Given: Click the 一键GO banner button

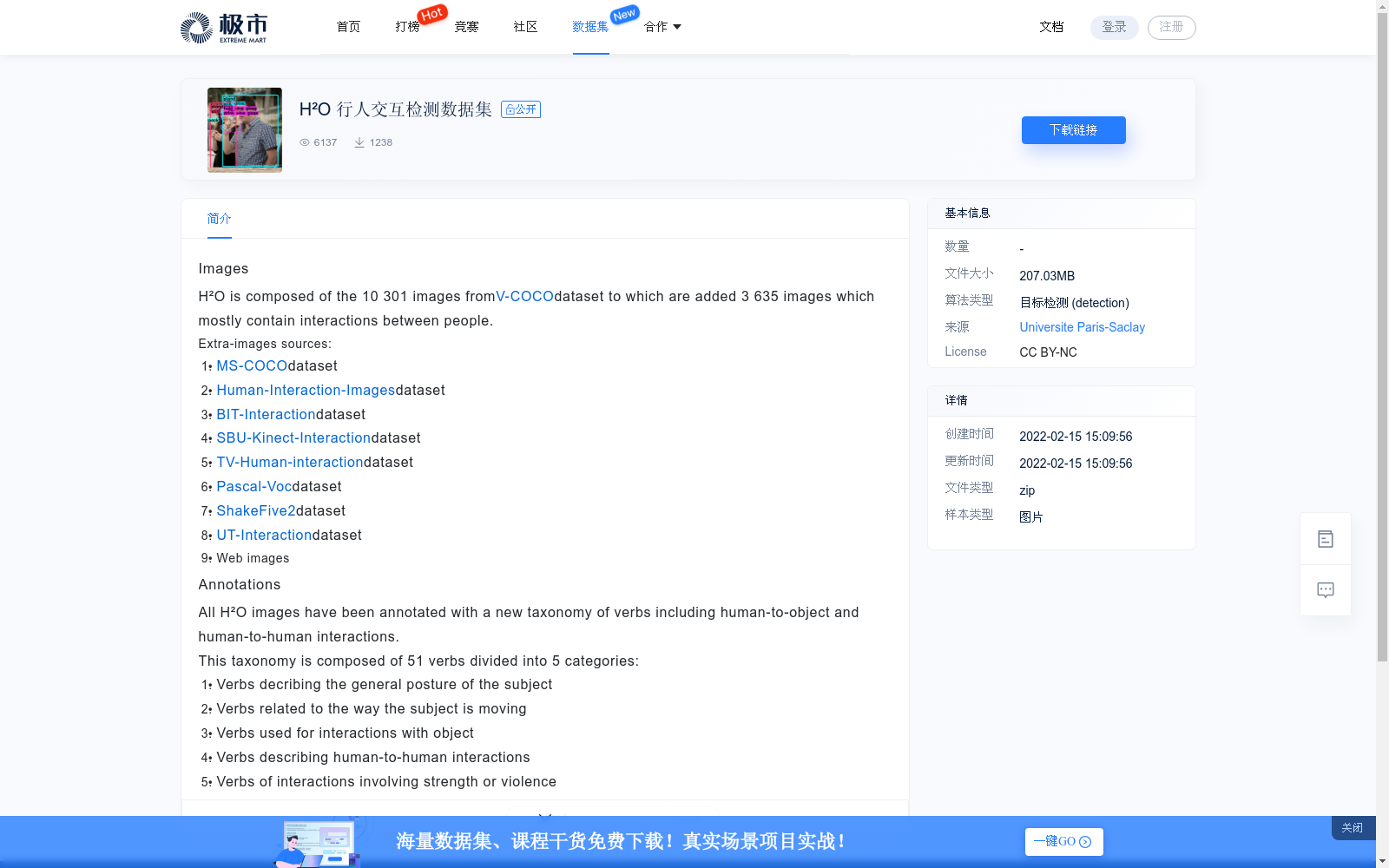Looking at the screenshot, I should pyautogui.click(x=1063, y=842).
